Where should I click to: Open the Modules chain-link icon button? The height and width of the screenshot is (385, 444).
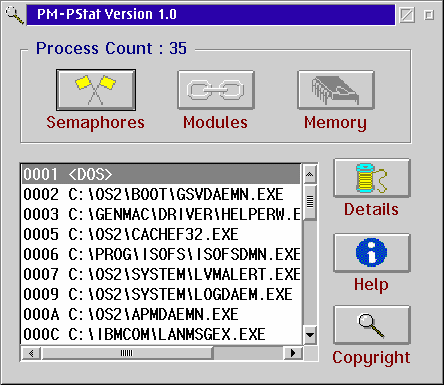pos(216,90)
